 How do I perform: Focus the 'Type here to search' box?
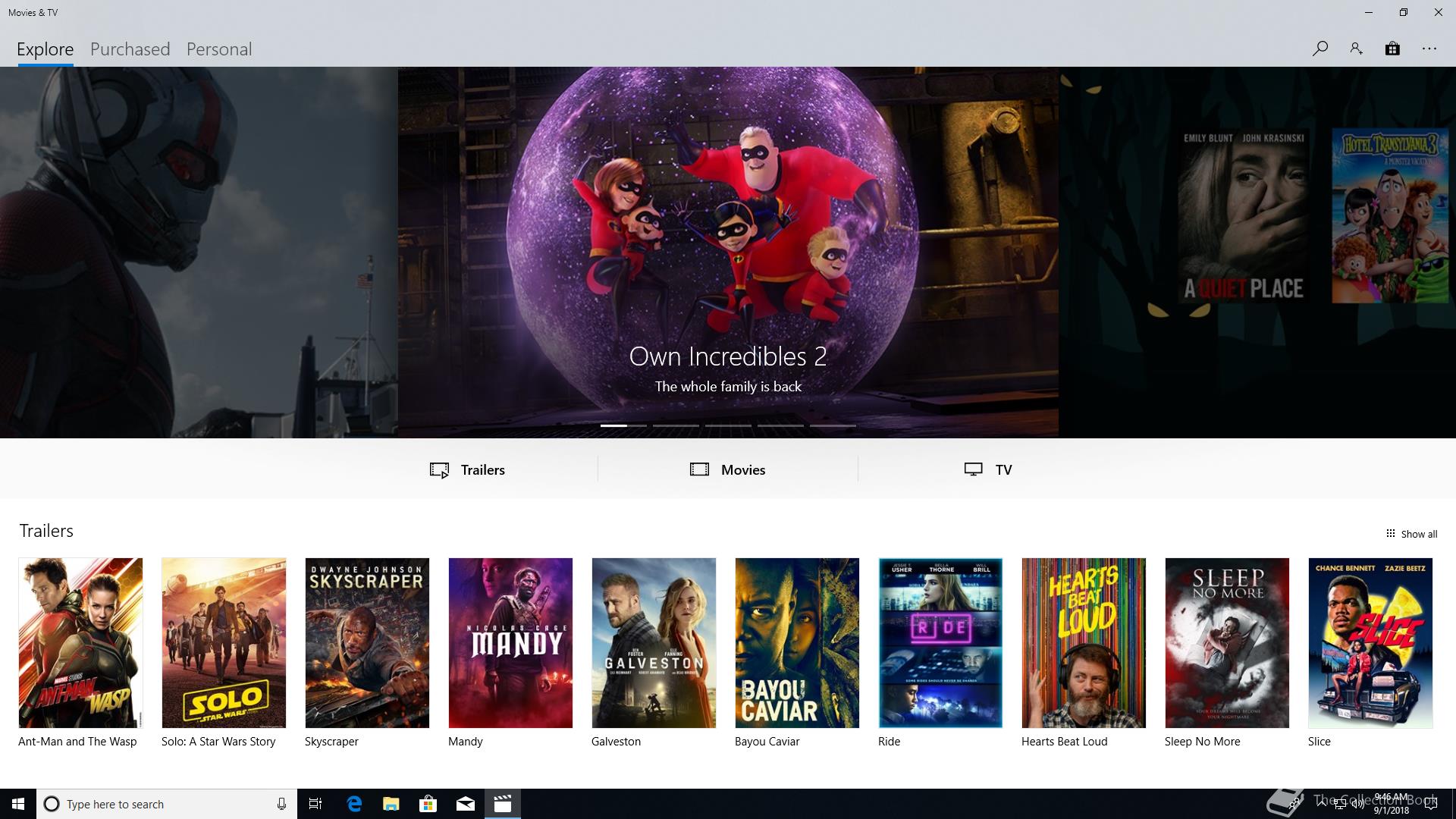pos(167,804)
